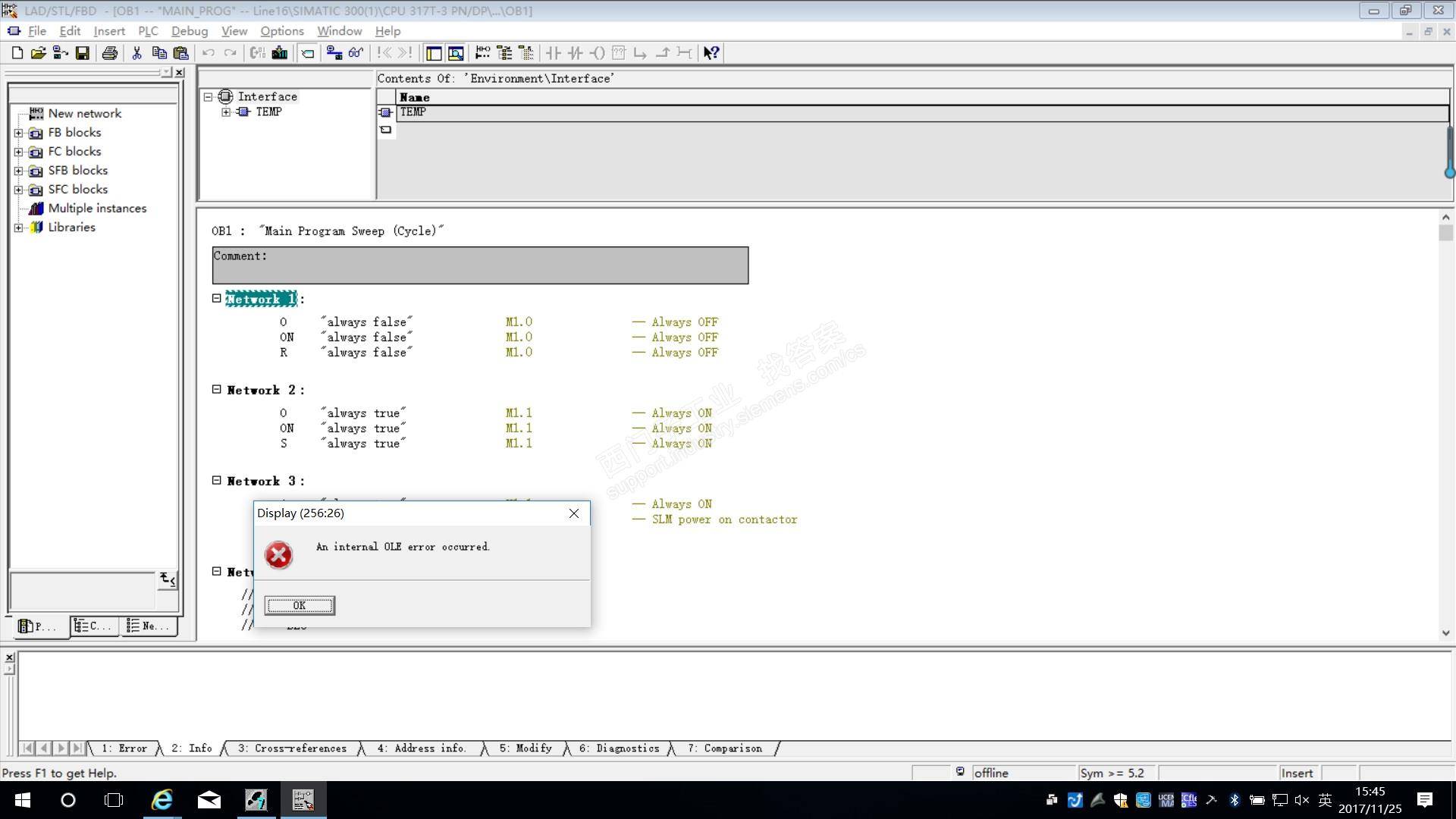The height and width of the screenshot is (819, 1456).
Task: Switch to the Cross-references tab
Action: [x=292, y=748]
